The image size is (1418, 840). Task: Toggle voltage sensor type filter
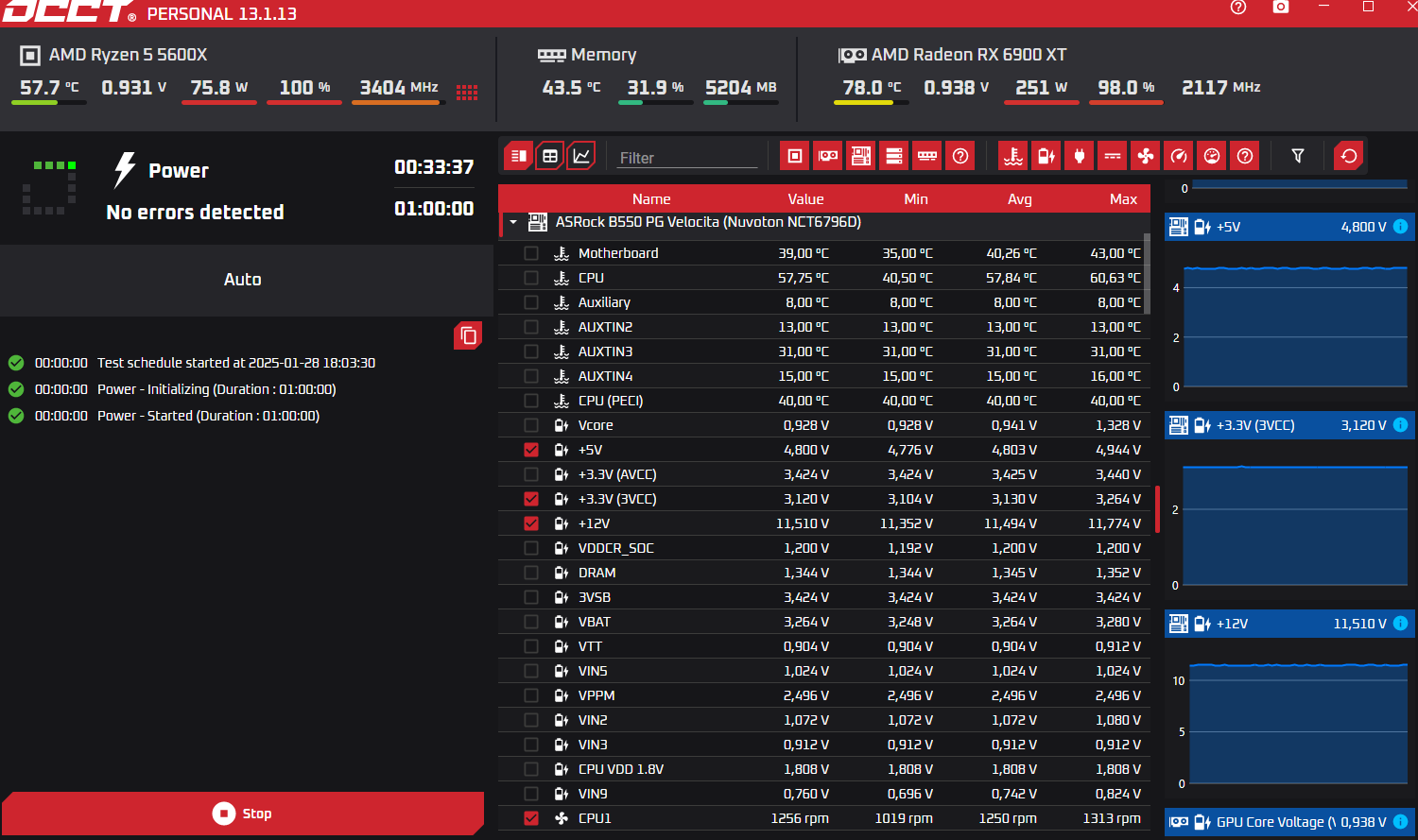tap(1046, 156)
